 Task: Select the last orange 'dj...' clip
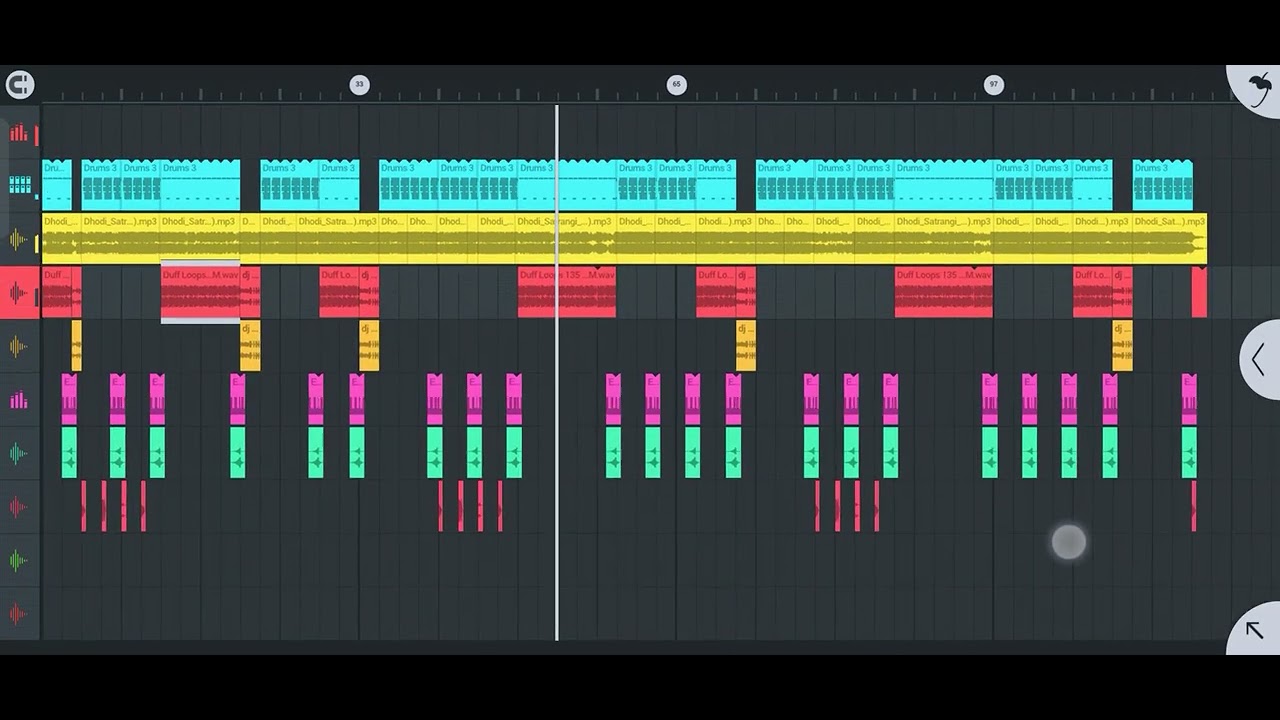pyautogui.click(x=1123, y=346)
